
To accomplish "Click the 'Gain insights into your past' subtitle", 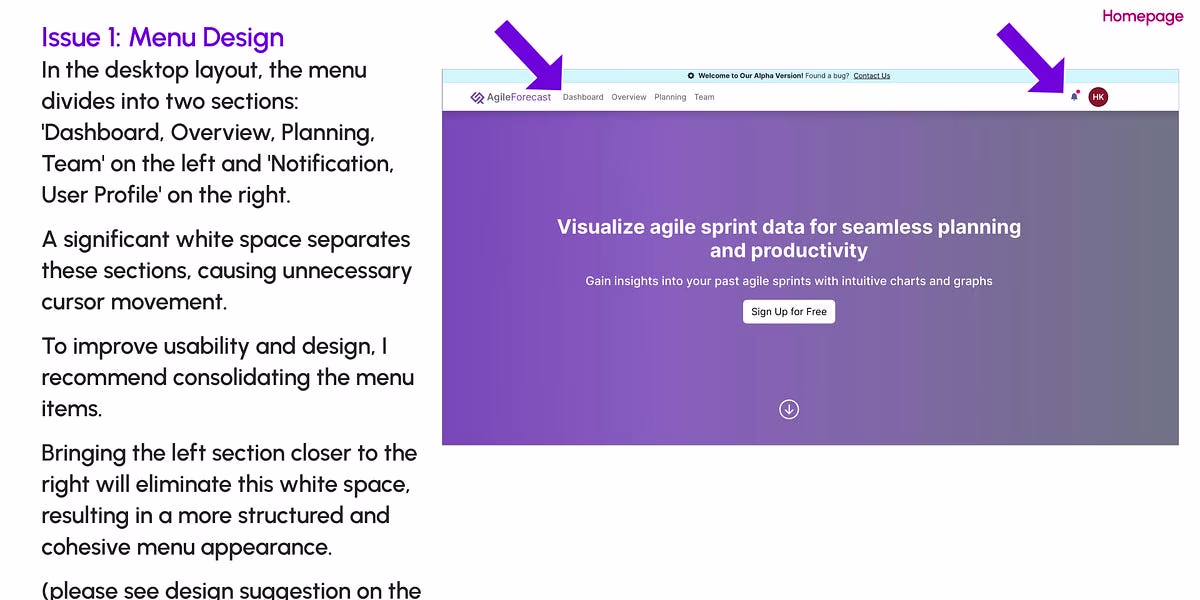I will coord(789,281).
